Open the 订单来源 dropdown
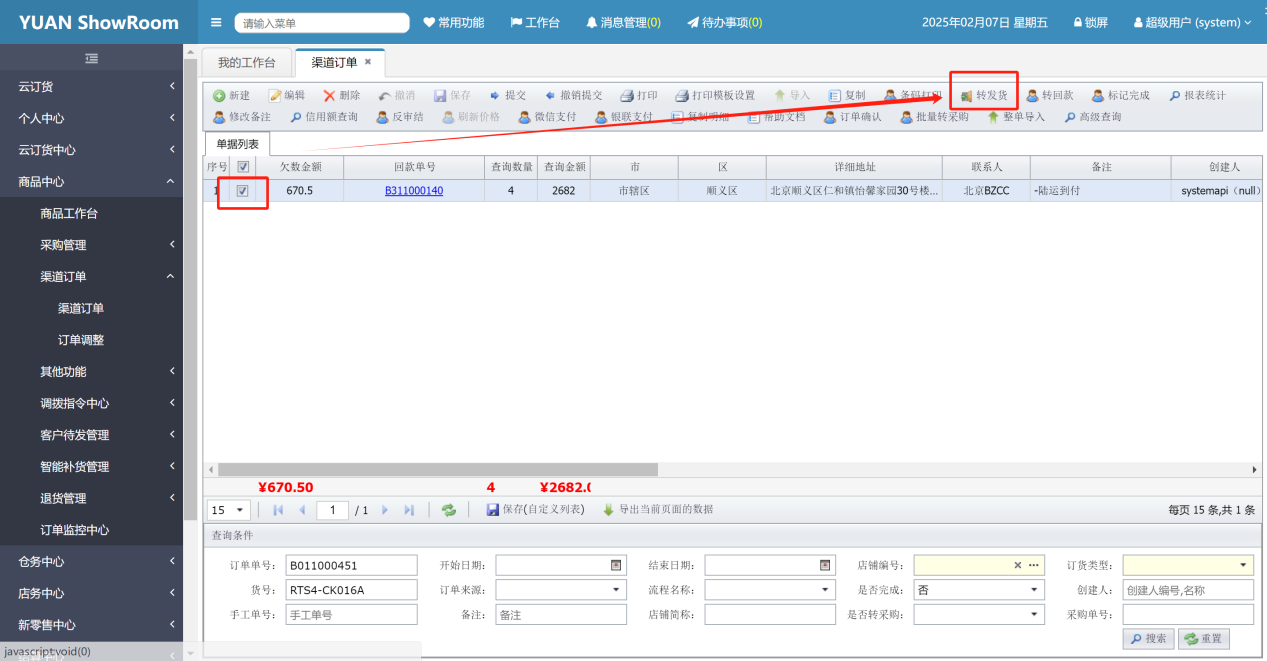 point(616,590)
